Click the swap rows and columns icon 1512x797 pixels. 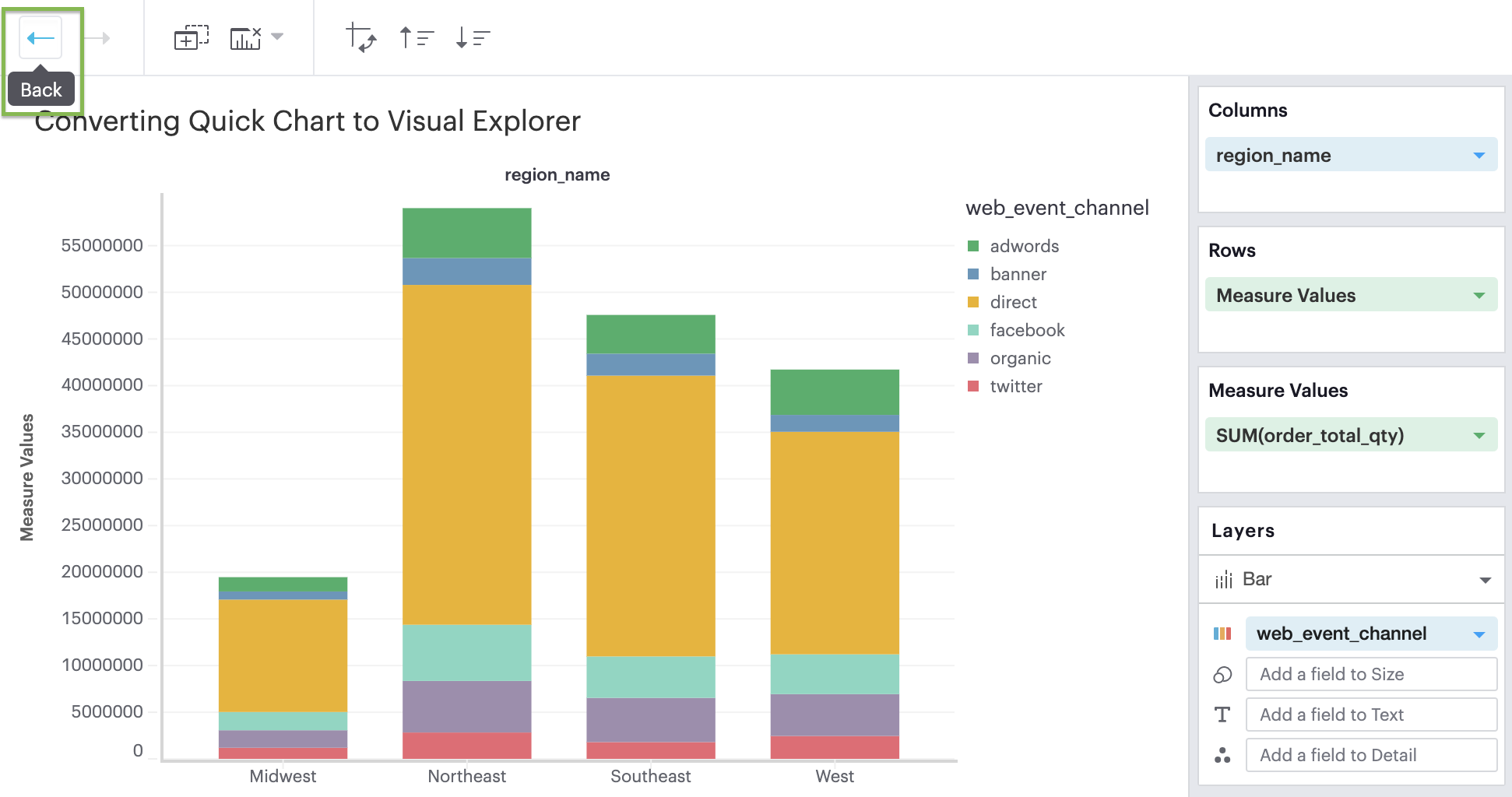(x=360, y=36)
